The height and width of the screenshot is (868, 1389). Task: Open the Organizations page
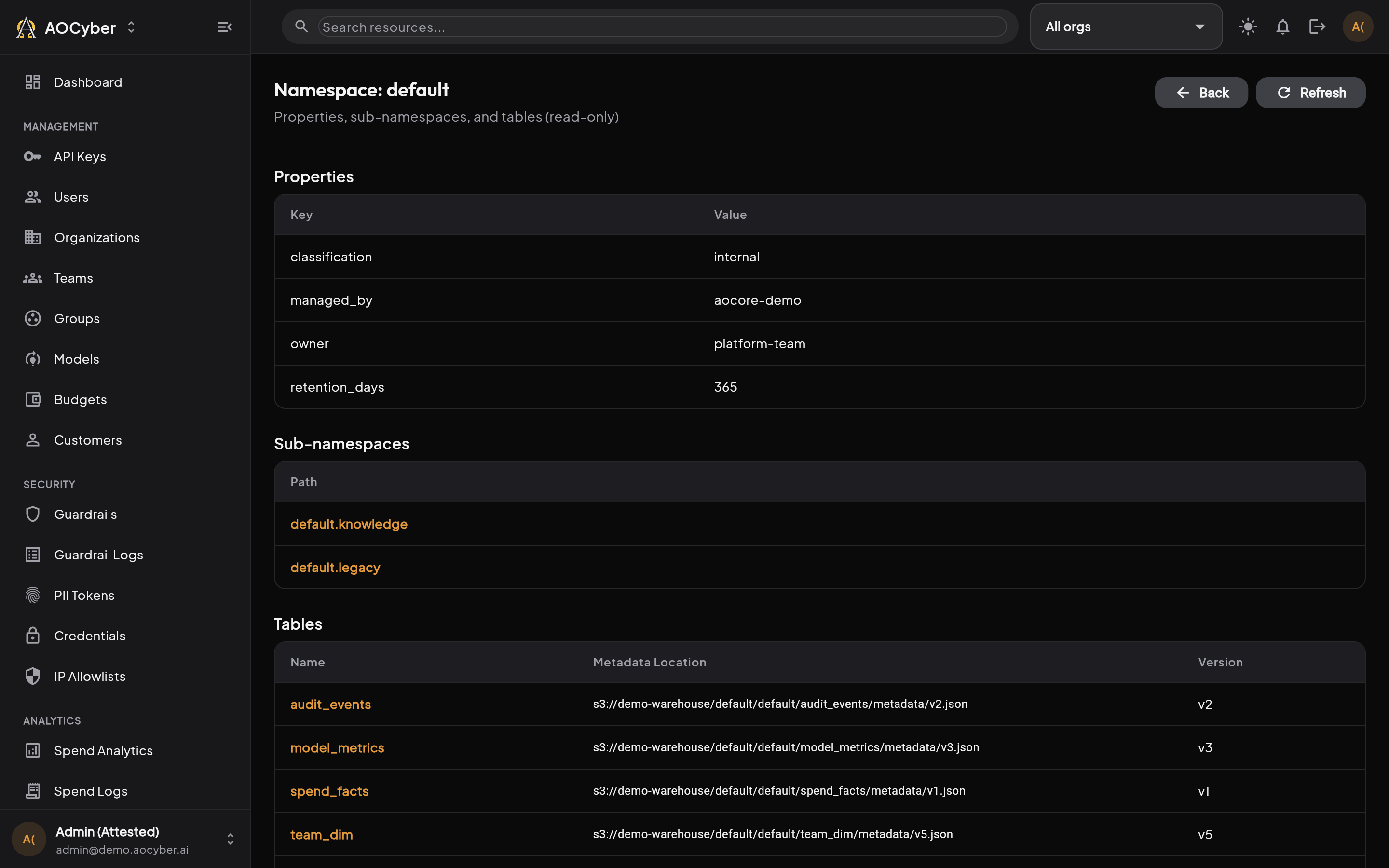(96, 237)
